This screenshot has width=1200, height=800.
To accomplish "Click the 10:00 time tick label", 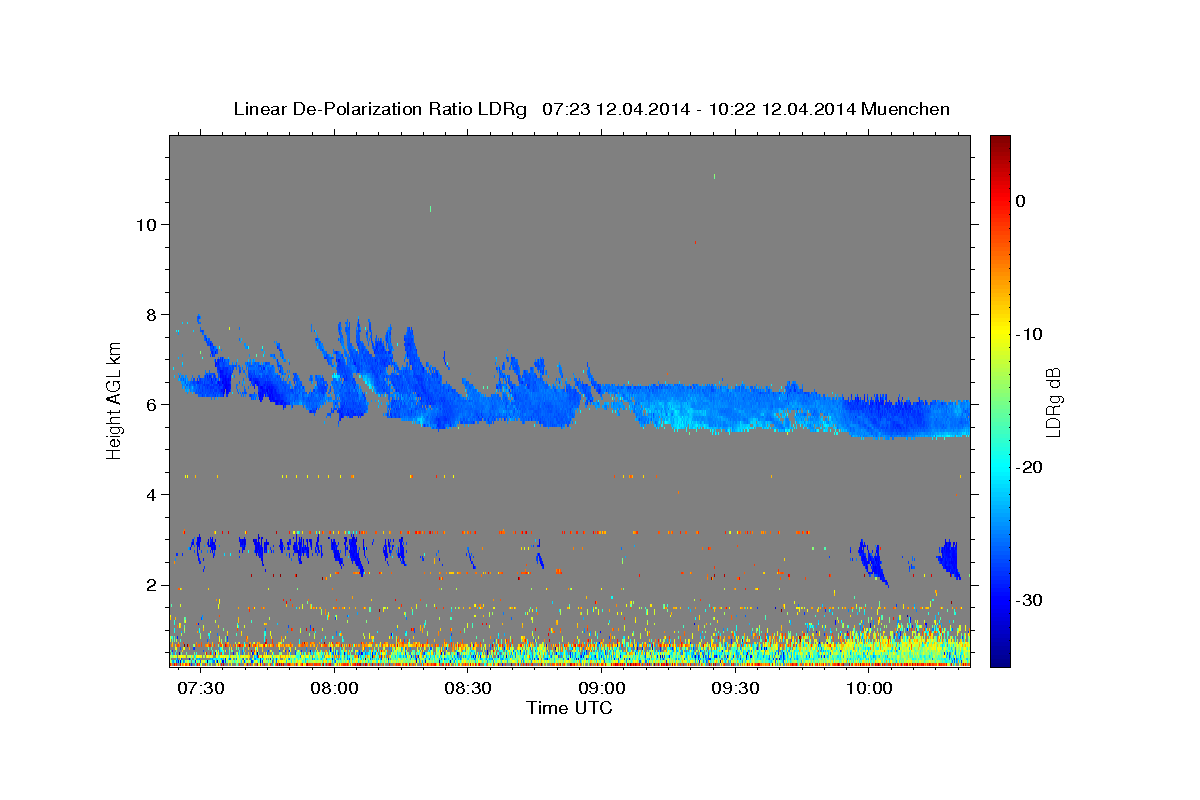I will [x=869, y=689].
